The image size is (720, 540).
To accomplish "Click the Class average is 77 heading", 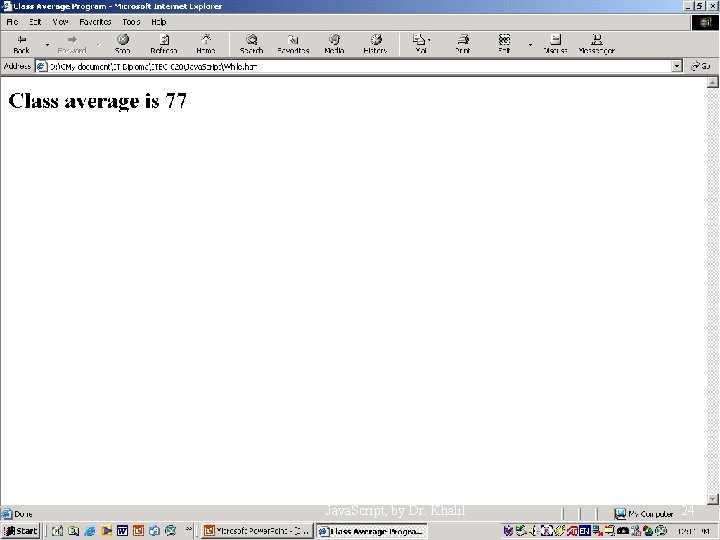I will [97, 101].
